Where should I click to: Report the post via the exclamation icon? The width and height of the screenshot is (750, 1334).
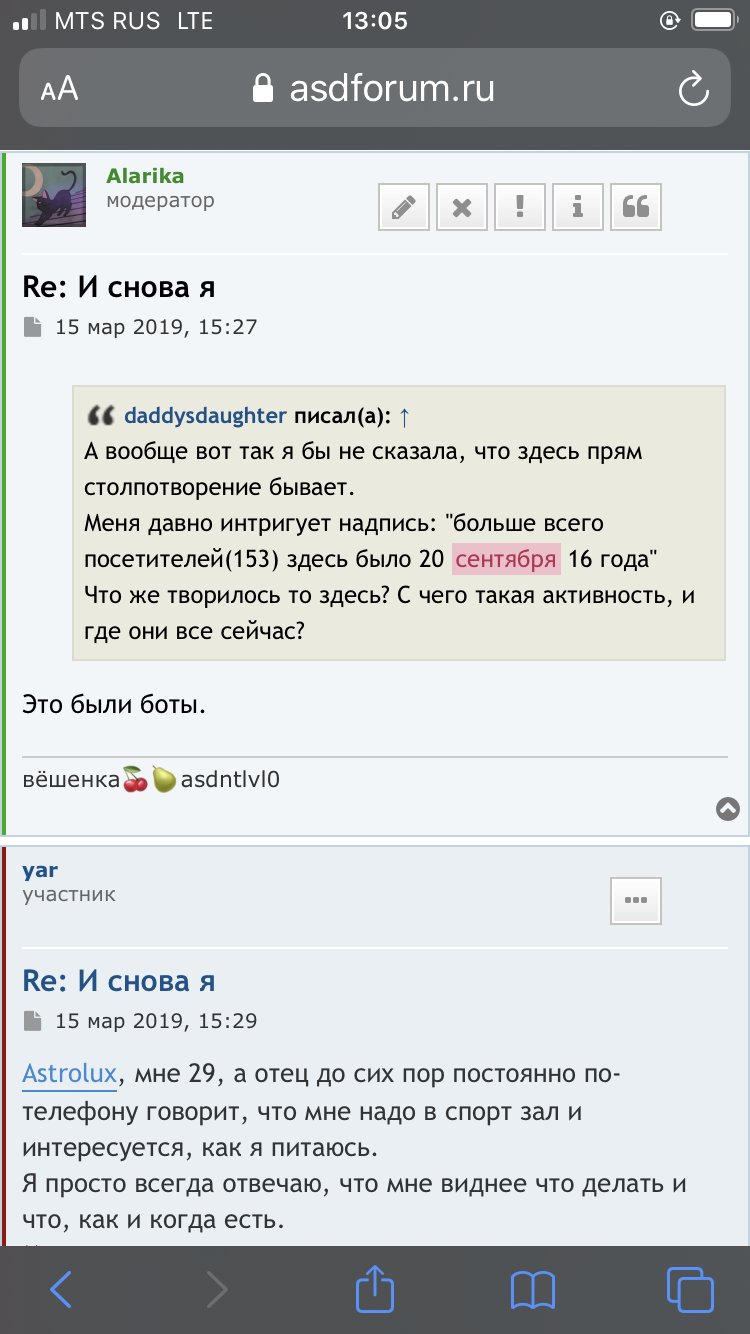point(519,206)
